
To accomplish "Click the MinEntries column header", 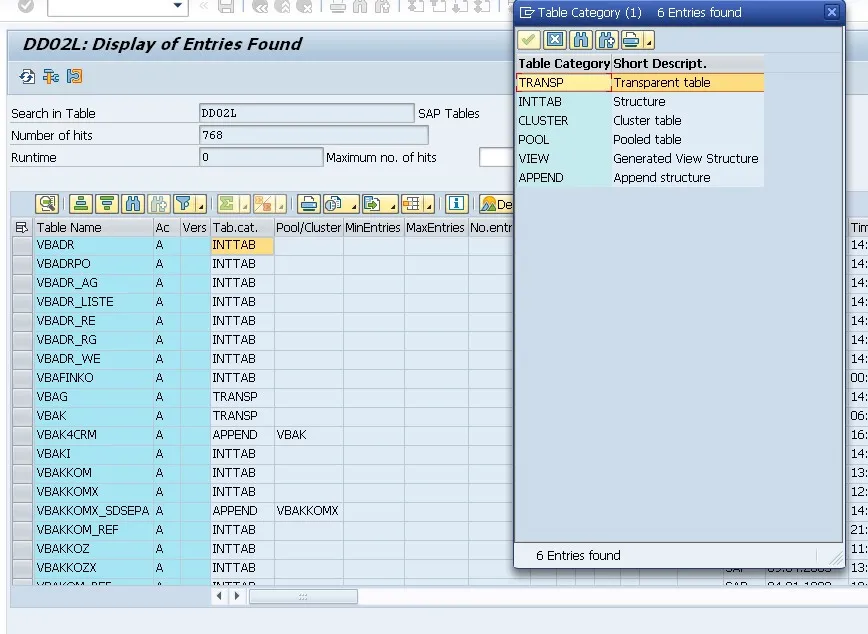I will click(x=374, y=228).
